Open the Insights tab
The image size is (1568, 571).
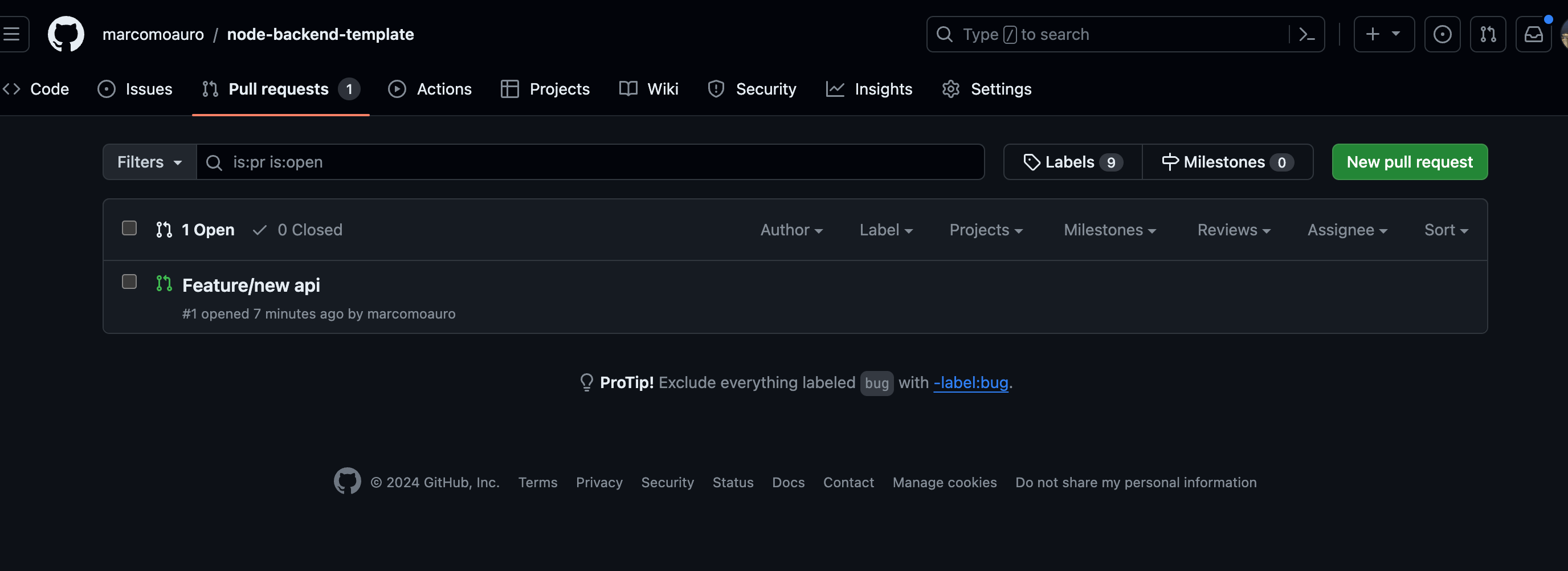(869, 89)
